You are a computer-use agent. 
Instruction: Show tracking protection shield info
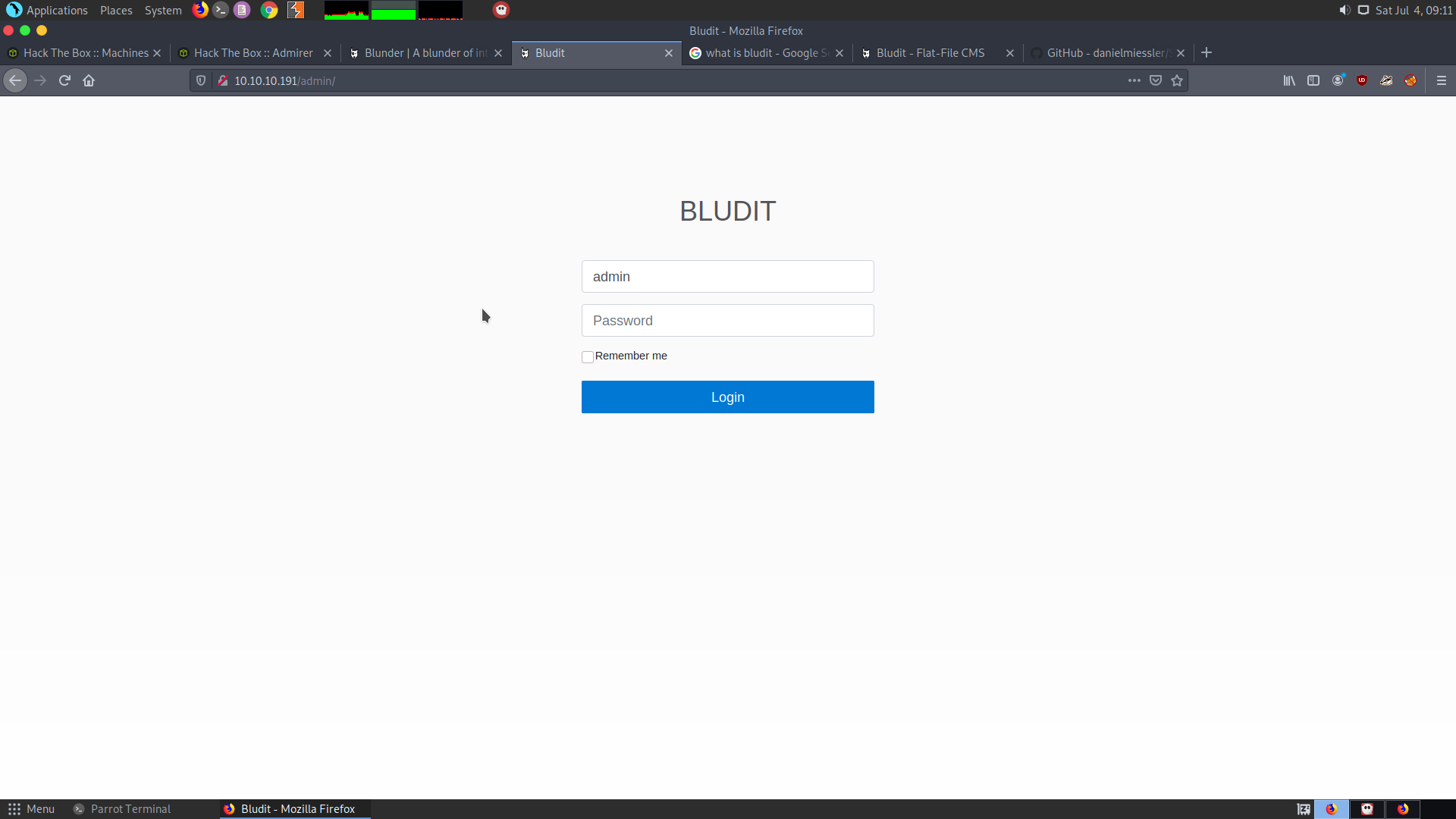[201, 80]
